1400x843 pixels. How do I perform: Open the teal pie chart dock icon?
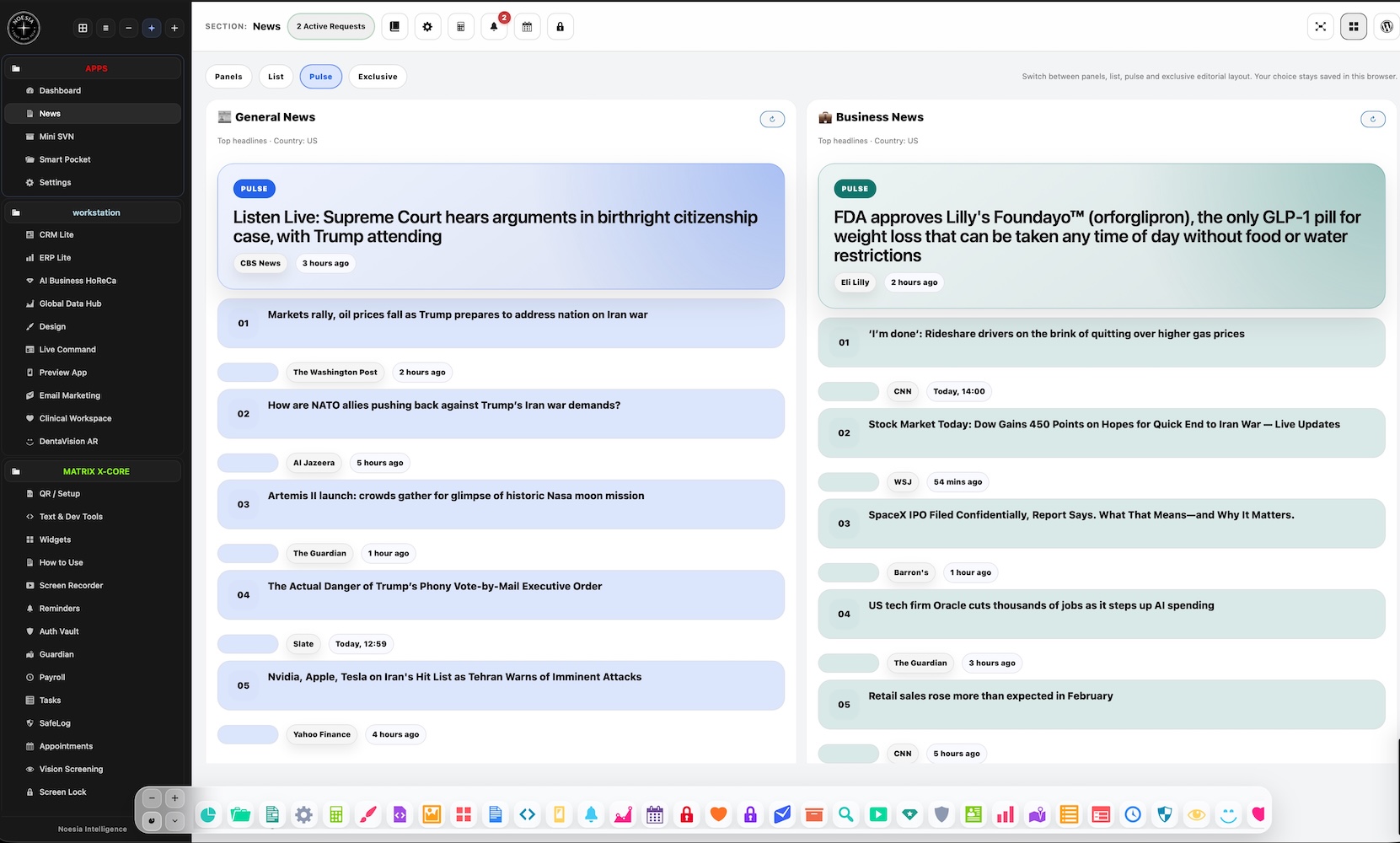(208, 814)
